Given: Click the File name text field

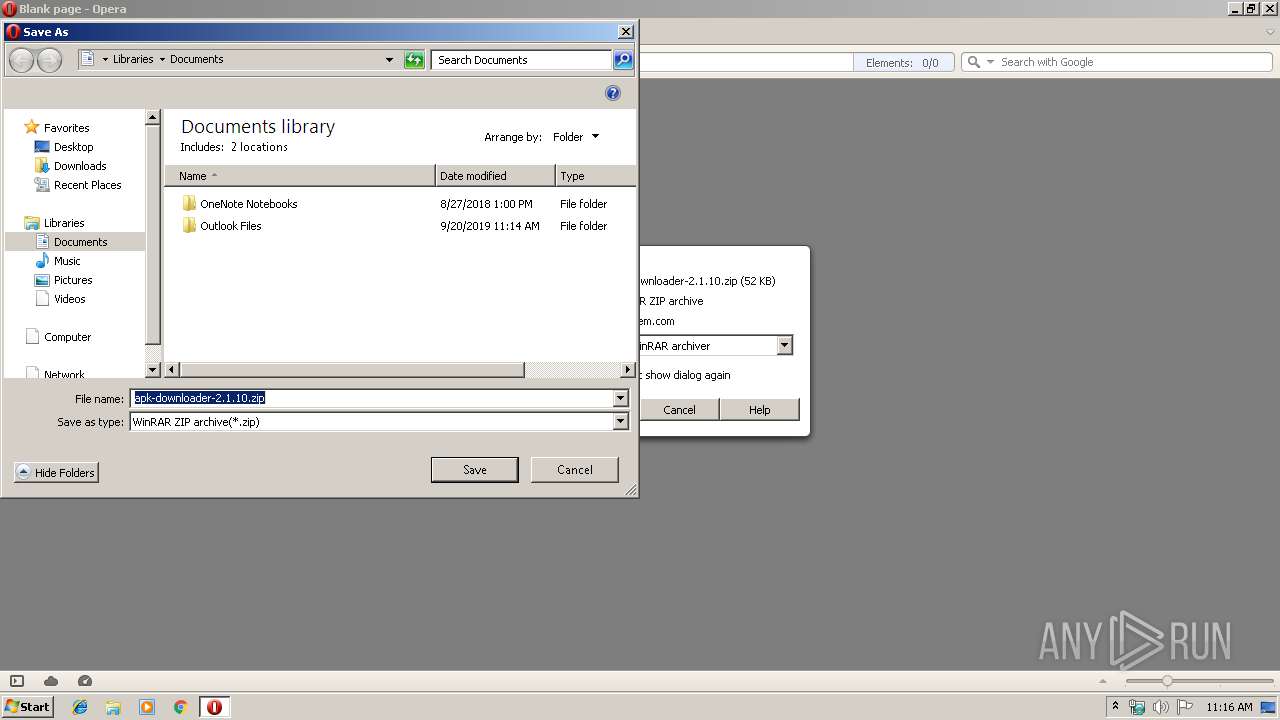Looking at the screenshot, I should click(x=372, y=398).
